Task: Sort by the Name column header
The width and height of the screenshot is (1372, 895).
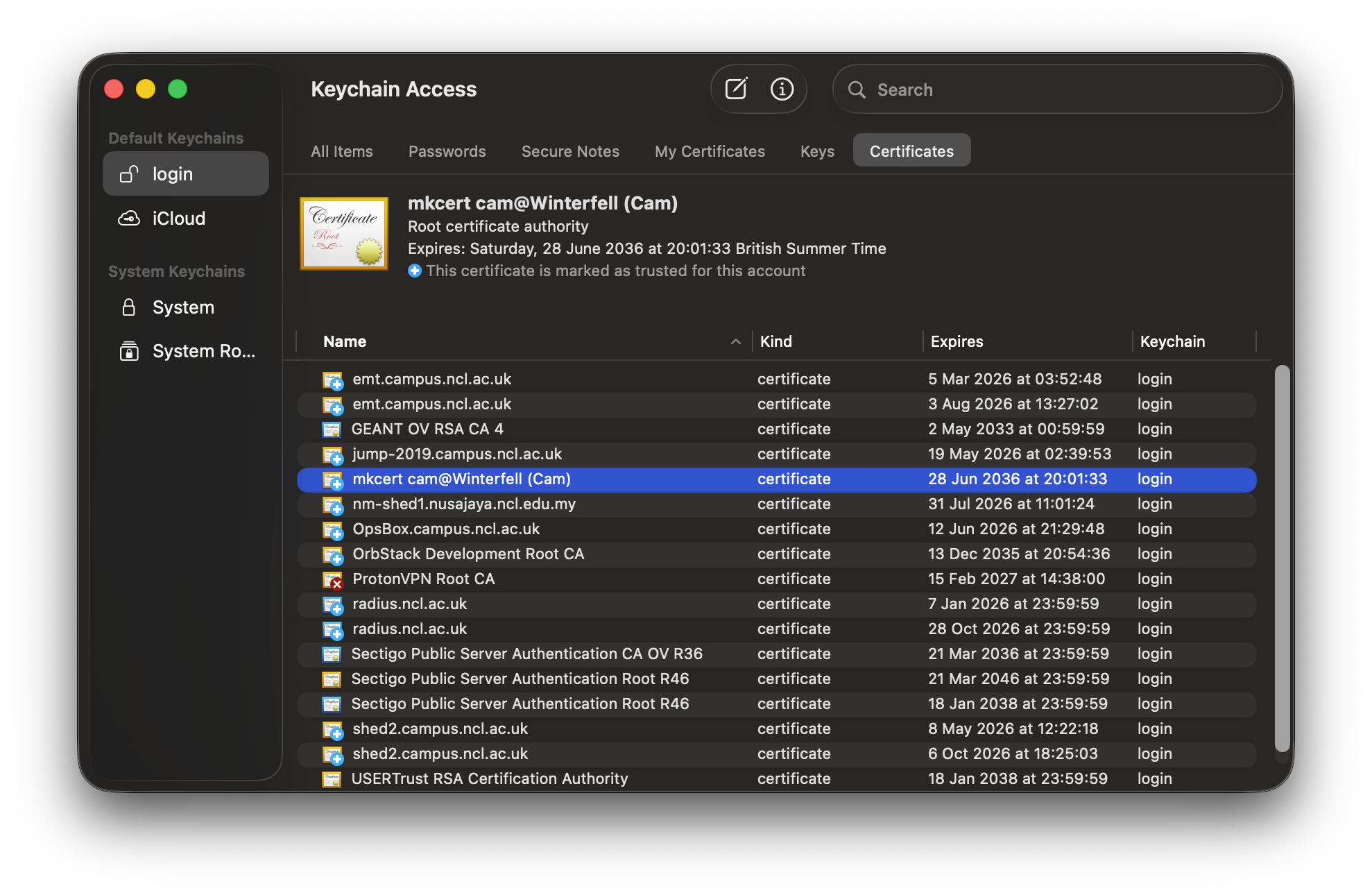Action: [x=524, y=341]
